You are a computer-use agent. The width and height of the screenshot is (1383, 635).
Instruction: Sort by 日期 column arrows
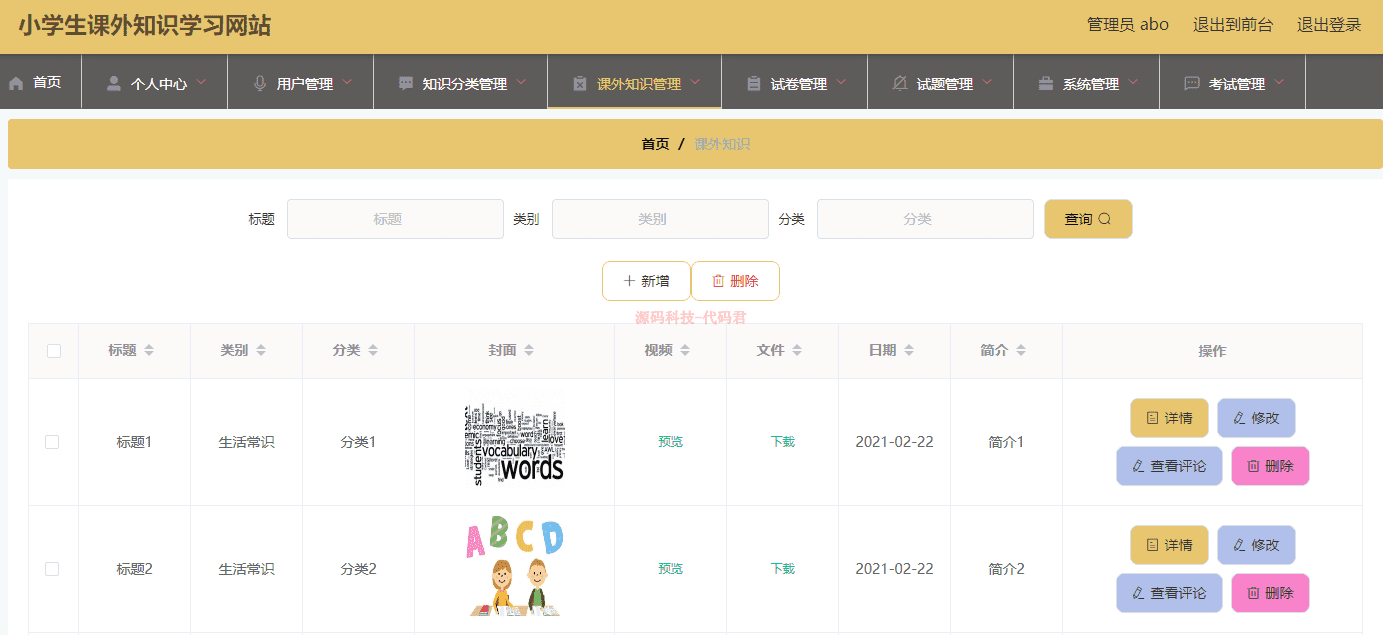point(909,350)
